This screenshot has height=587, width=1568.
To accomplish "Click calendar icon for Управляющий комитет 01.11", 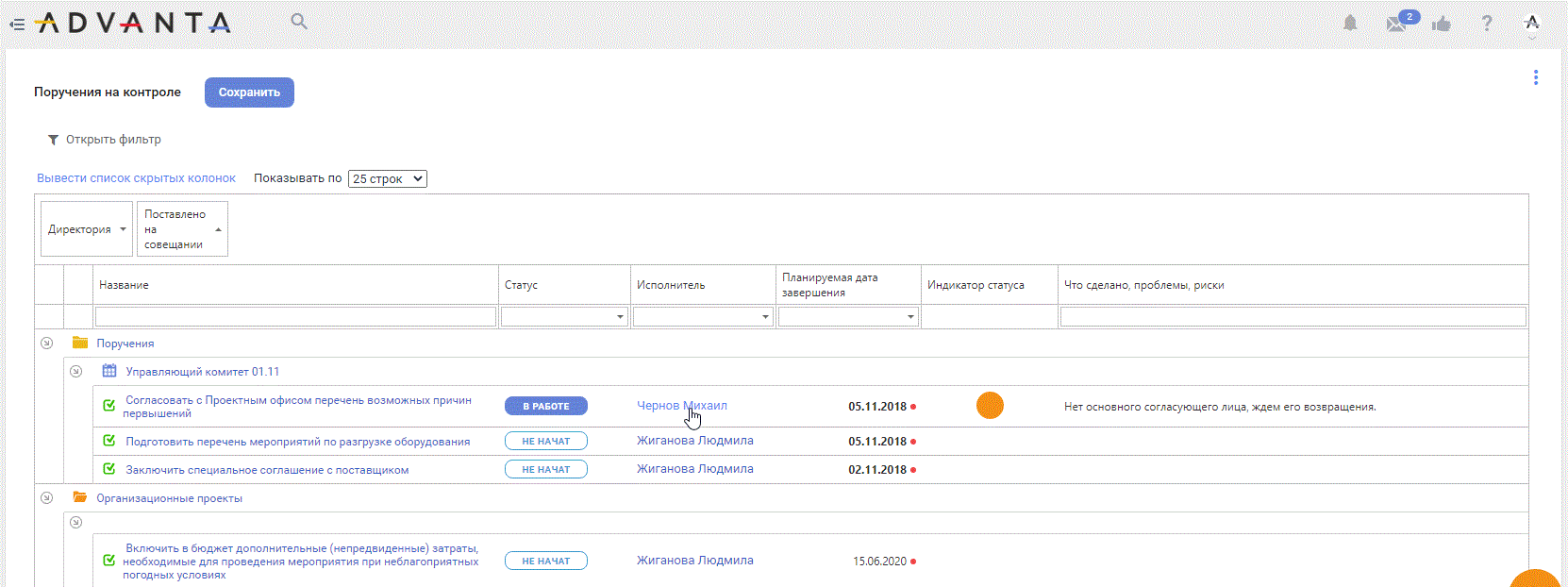I will (109, 371).
